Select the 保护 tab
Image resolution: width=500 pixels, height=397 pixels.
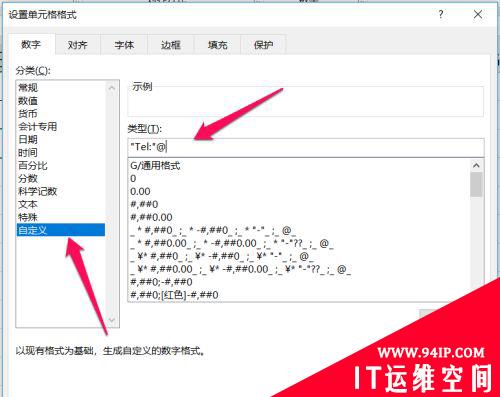point(263,45)
